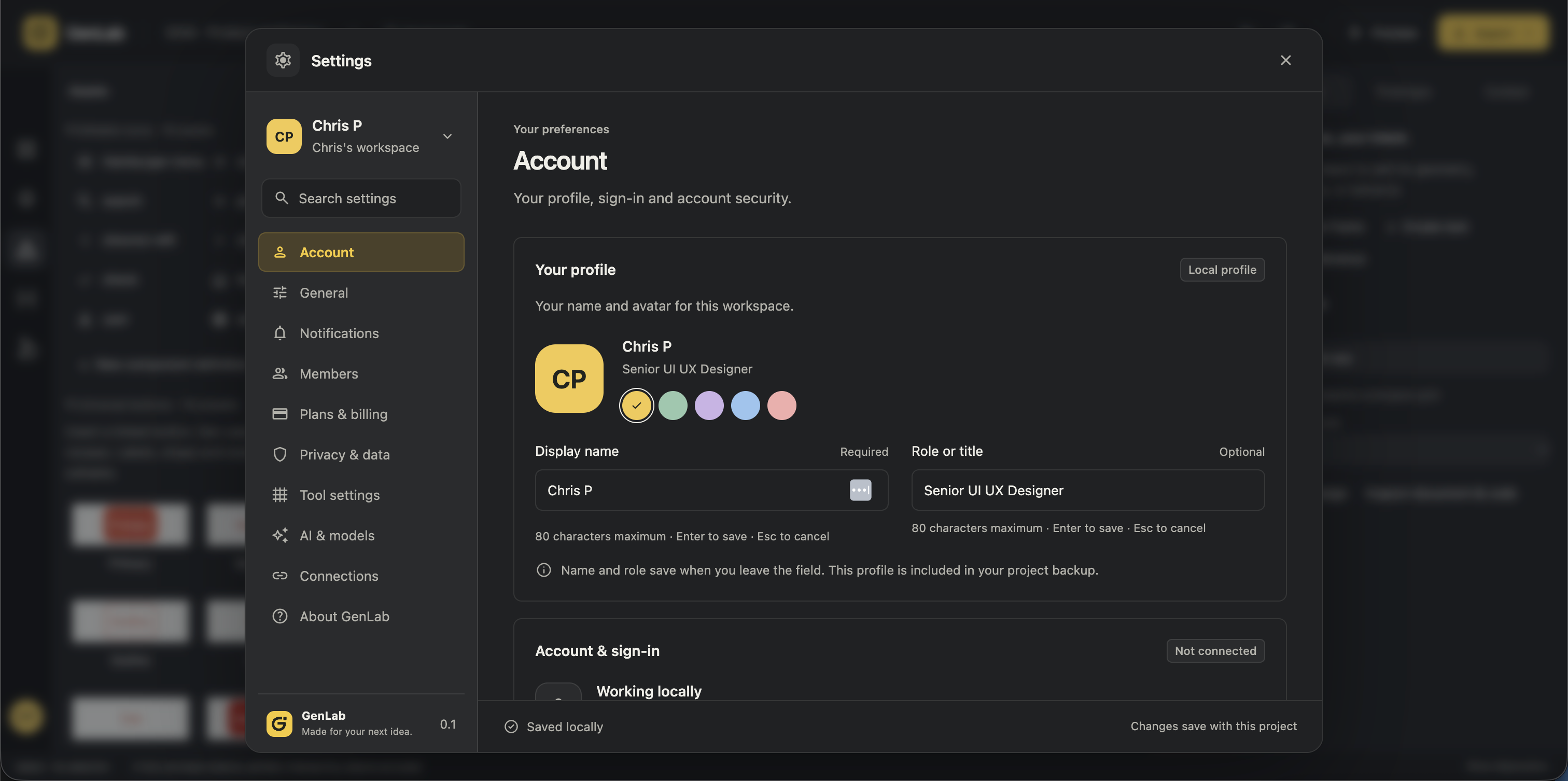The width and height of the screenshot is (1568, 781).
Task: Click the Local profile badge
Action: 1222,270
